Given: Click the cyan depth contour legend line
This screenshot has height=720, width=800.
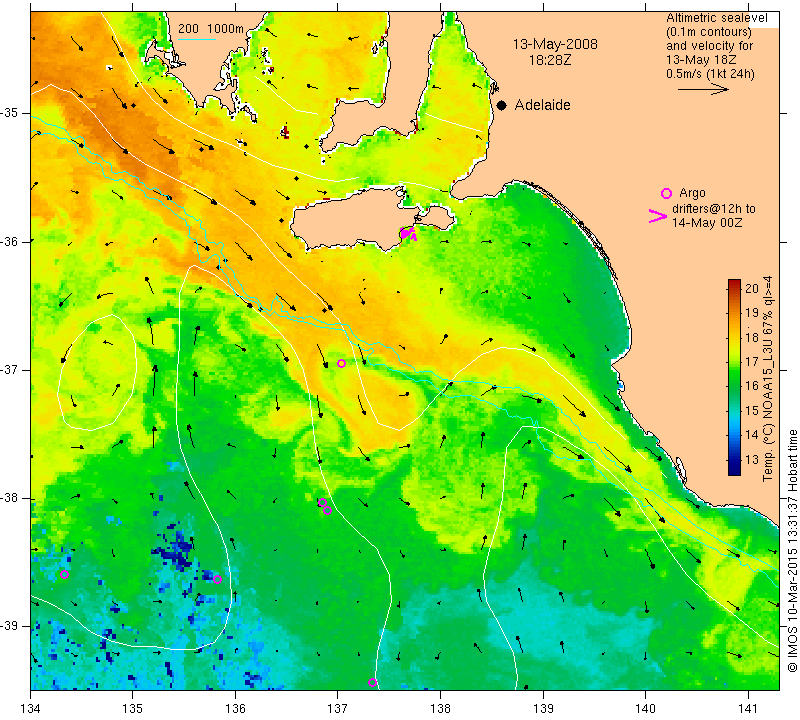Looking at the screenshot, I should point(197,39).
